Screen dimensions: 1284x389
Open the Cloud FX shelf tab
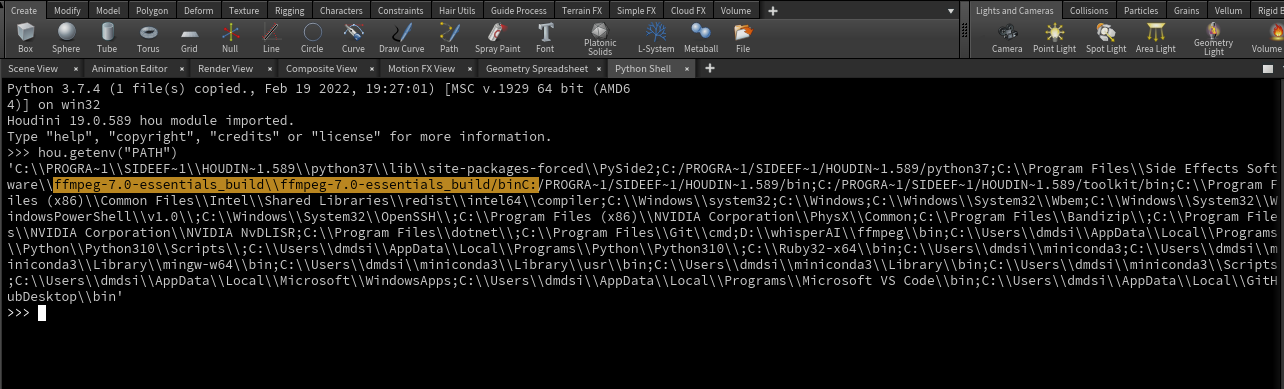pos(688,10)
